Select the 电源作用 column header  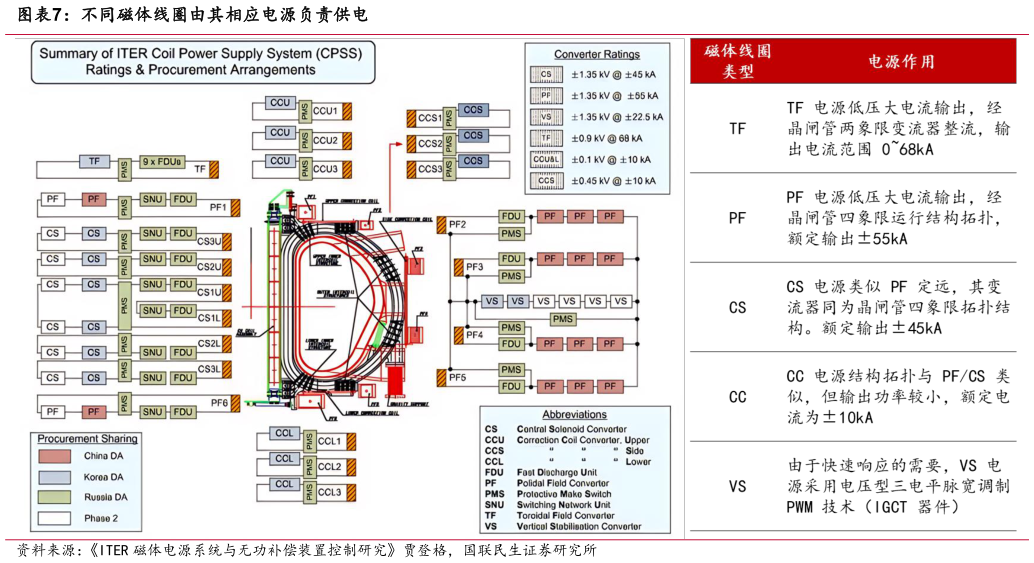[901, 62]
